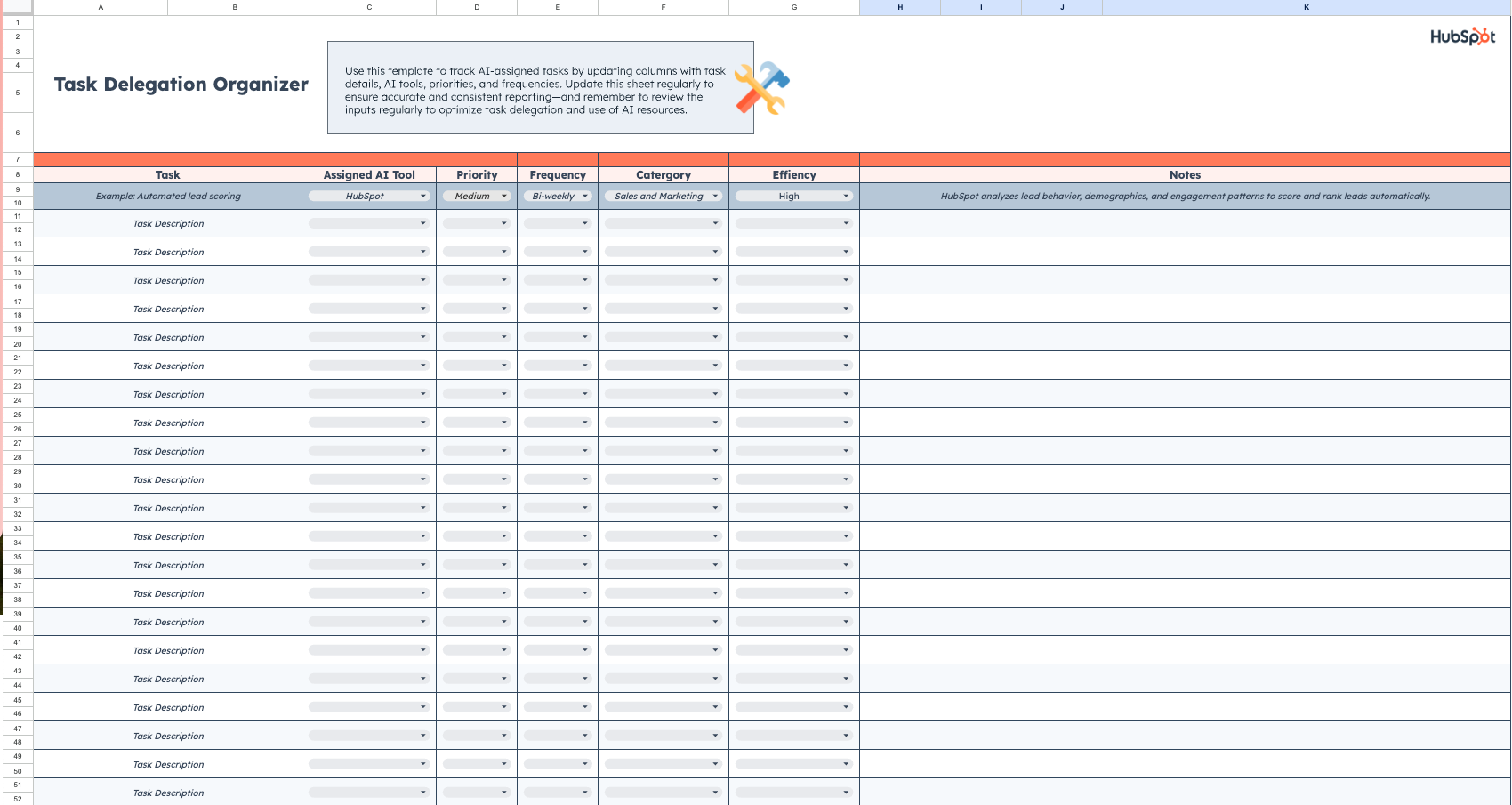1512x805 pixels.
Task: Click the wrench and hammer tools icon
Action: tap(760, 86)
